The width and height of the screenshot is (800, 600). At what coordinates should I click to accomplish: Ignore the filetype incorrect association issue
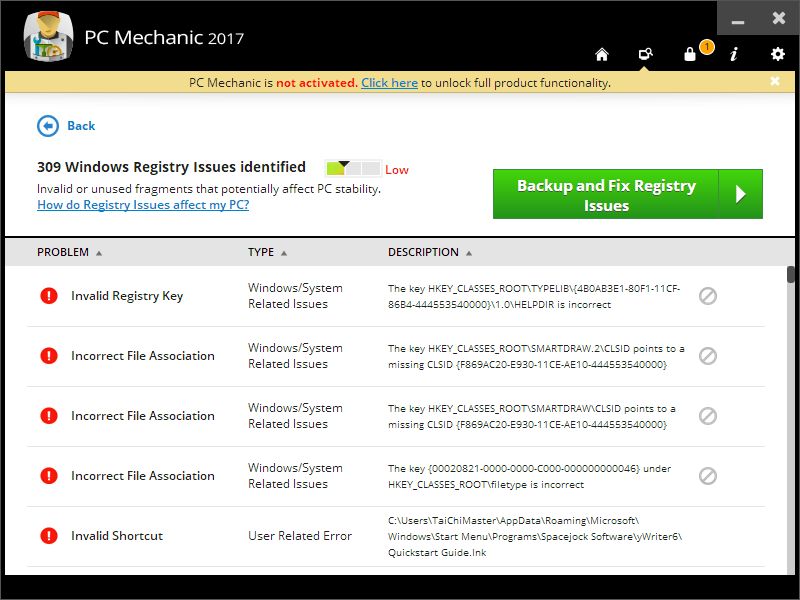[x=708, y=476]
